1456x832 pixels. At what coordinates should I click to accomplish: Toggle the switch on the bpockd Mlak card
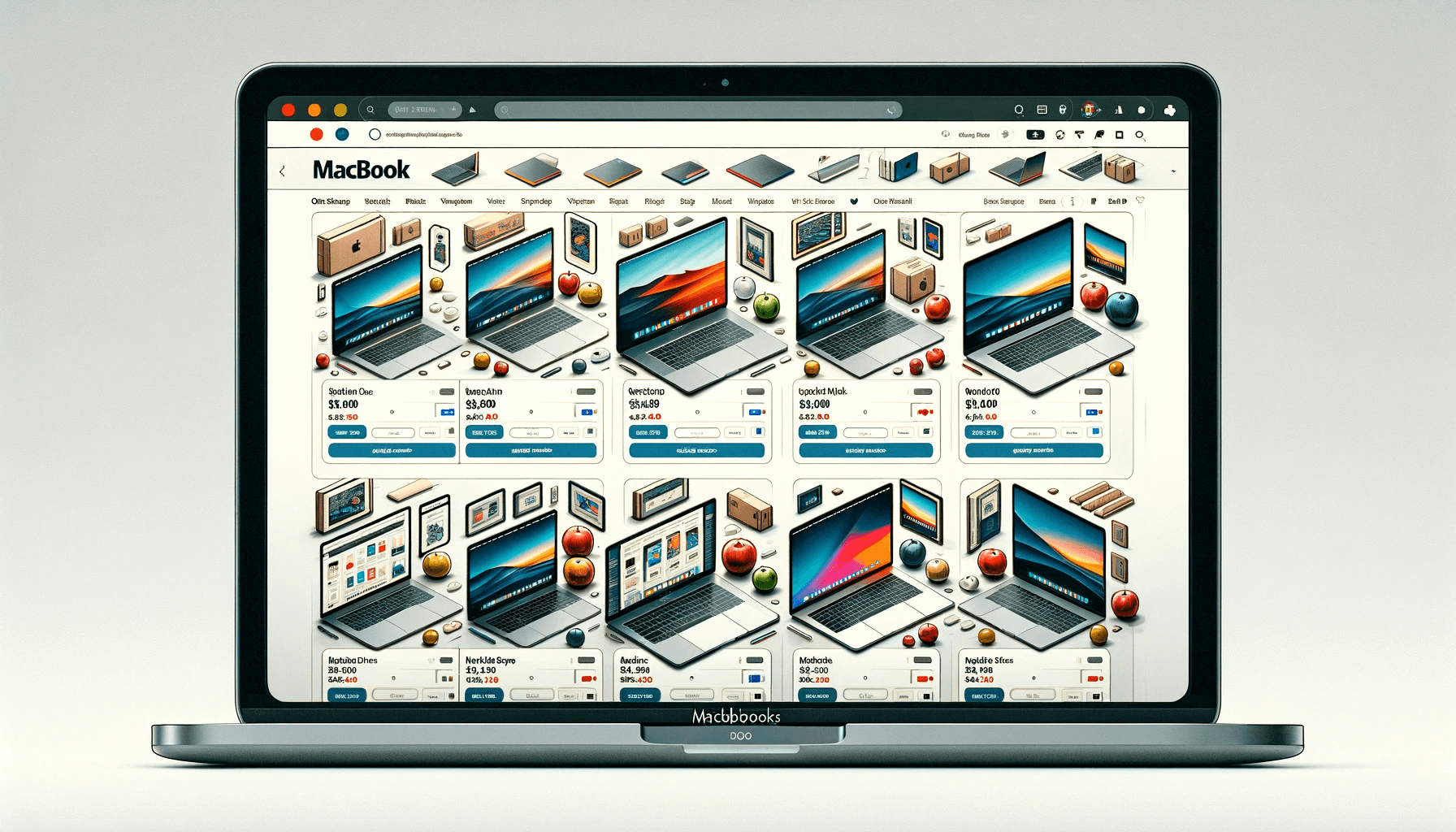(922, 392)
